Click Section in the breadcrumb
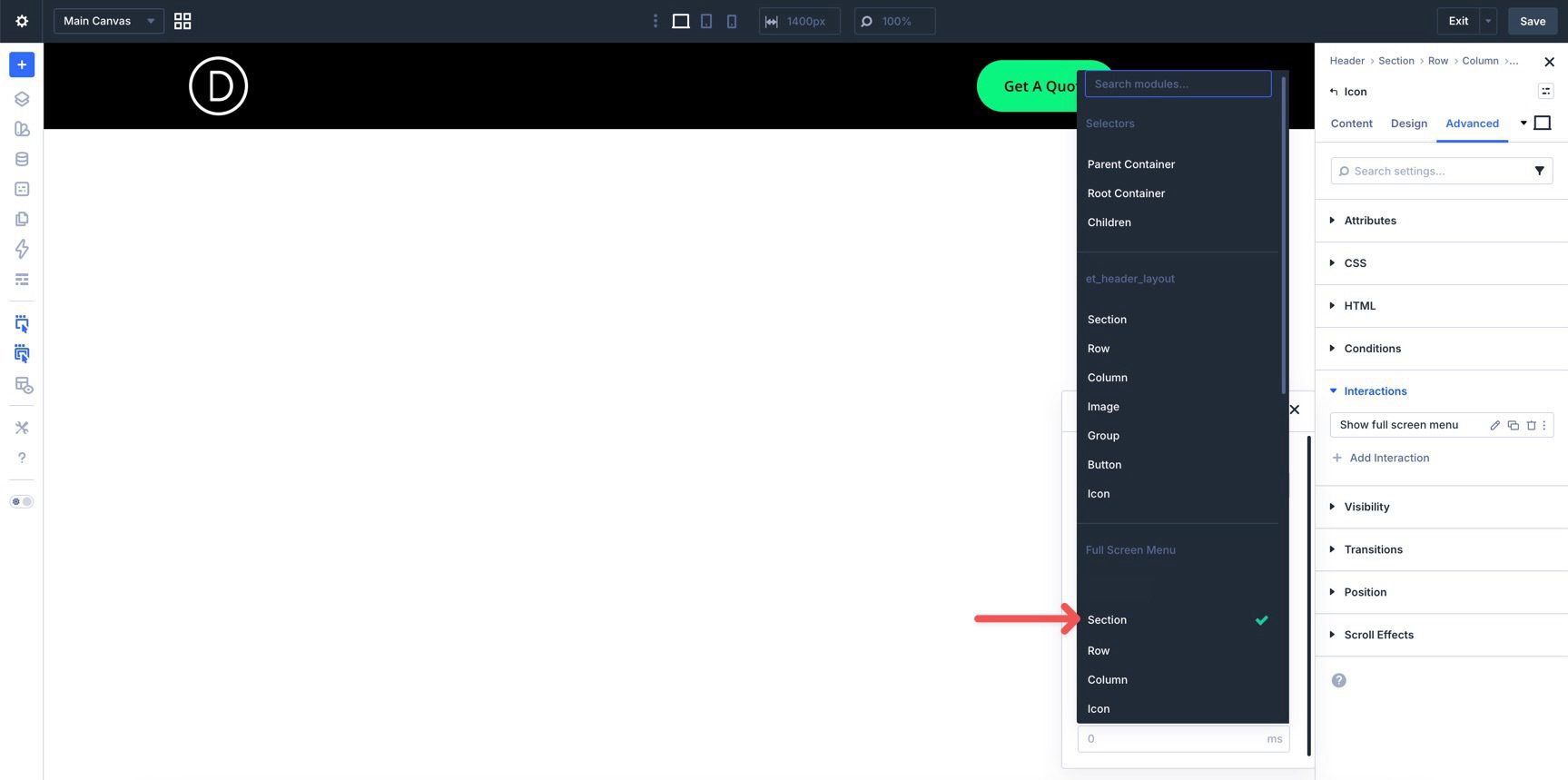 (1395, 61)
